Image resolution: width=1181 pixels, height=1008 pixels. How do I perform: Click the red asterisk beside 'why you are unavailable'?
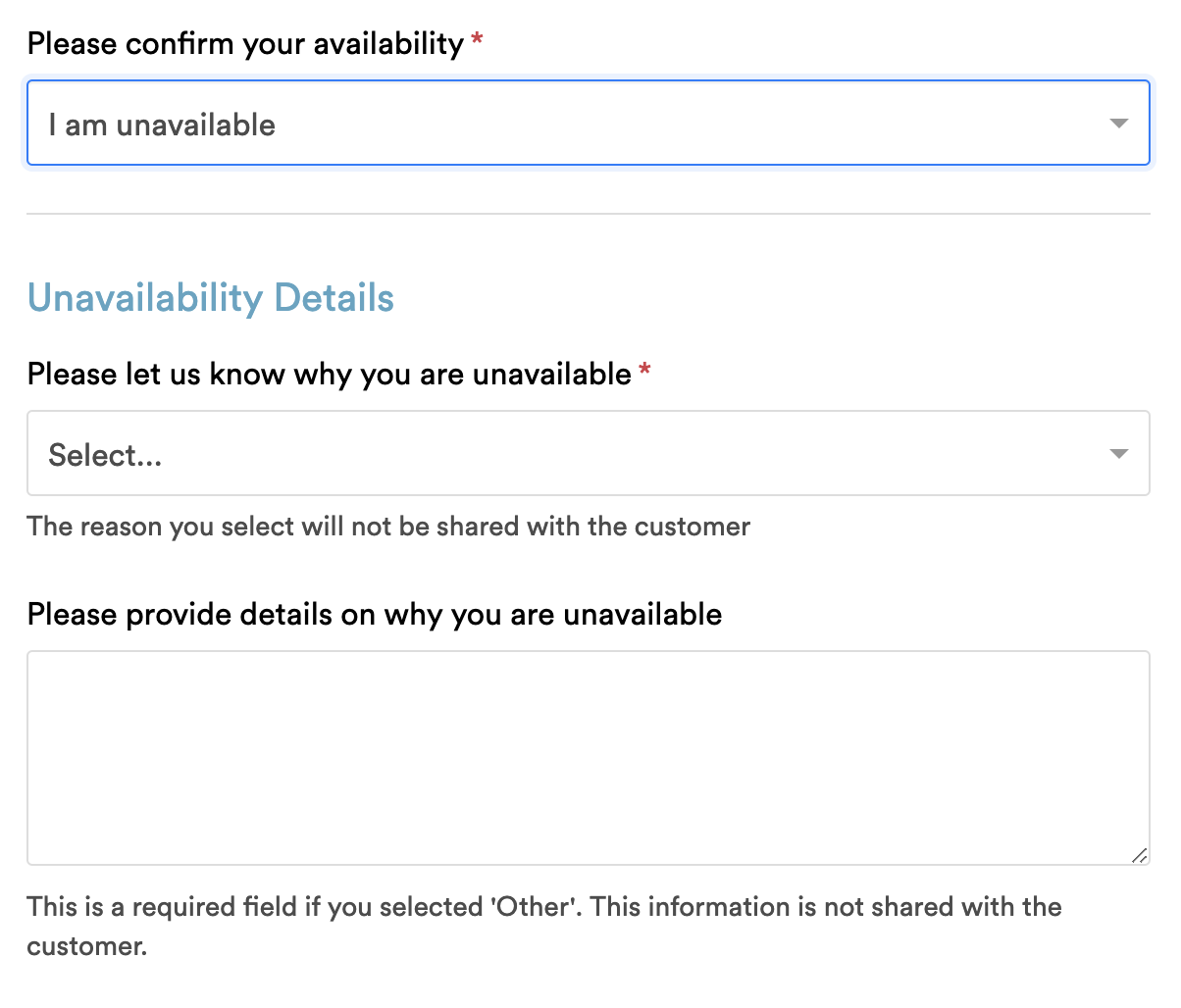coord(644,371)
